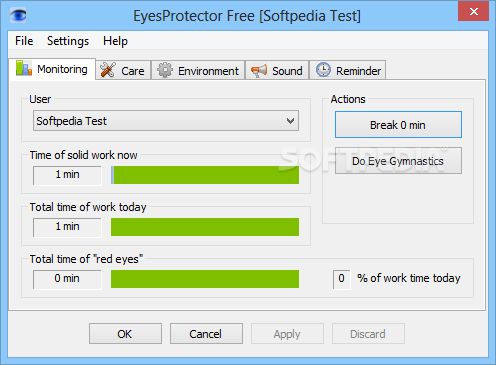Click the eye app icon in title bar
Viewport: 496px width, 365px height.
(18, 15)
